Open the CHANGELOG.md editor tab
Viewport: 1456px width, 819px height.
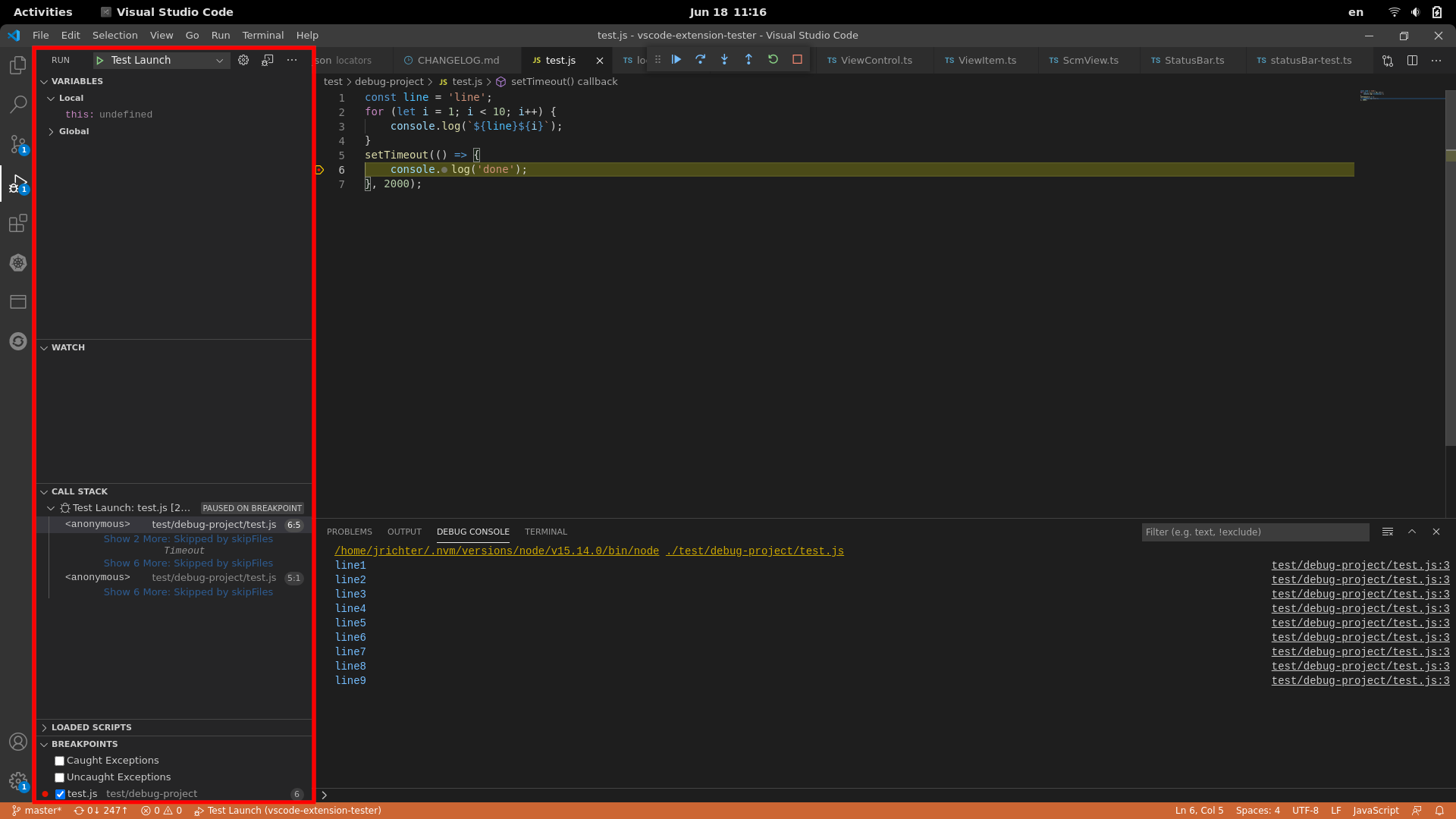point(457,60)
